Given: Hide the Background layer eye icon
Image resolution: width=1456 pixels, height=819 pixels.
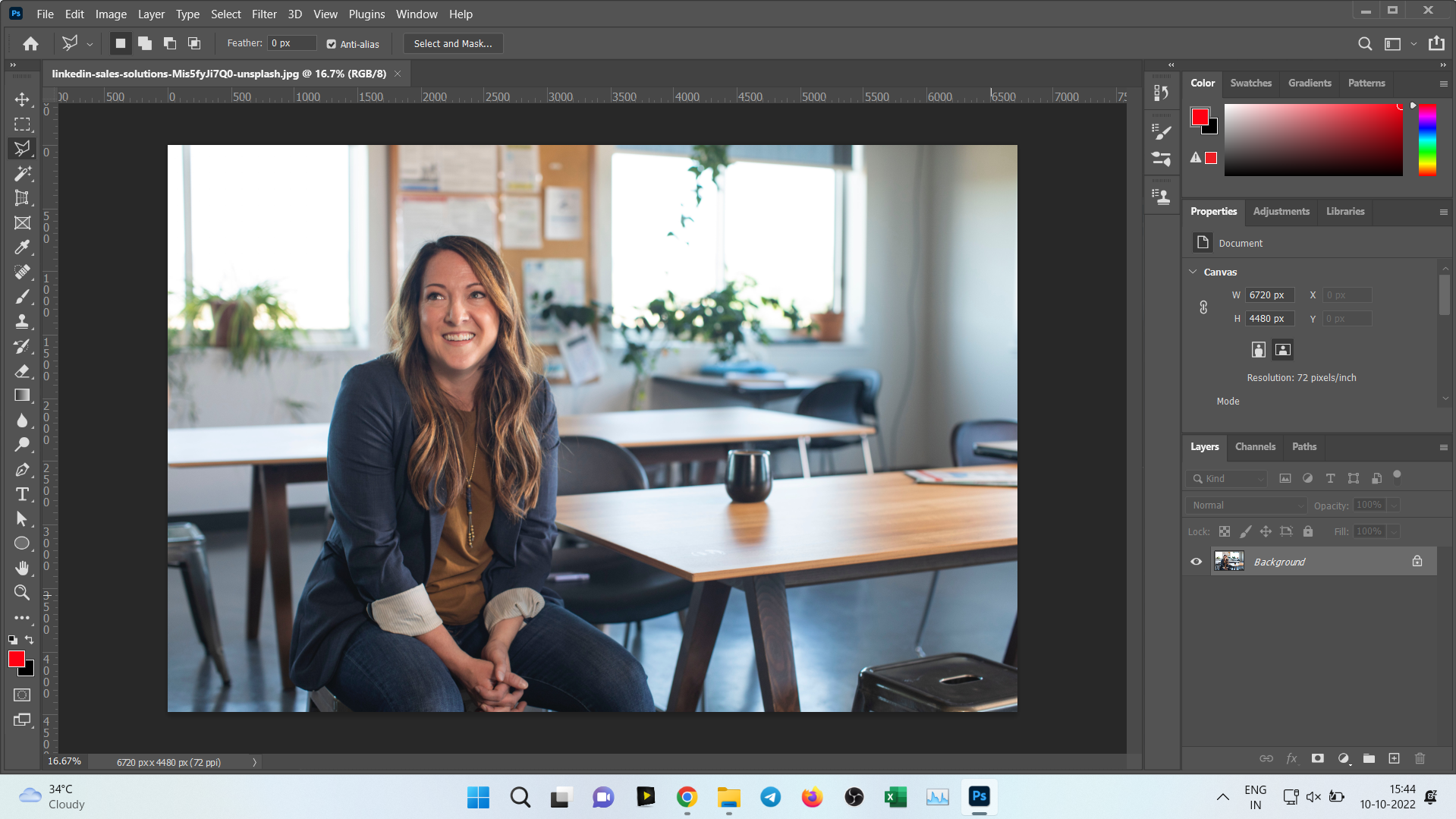Looking at the screenshot, I should point(1197,562).
